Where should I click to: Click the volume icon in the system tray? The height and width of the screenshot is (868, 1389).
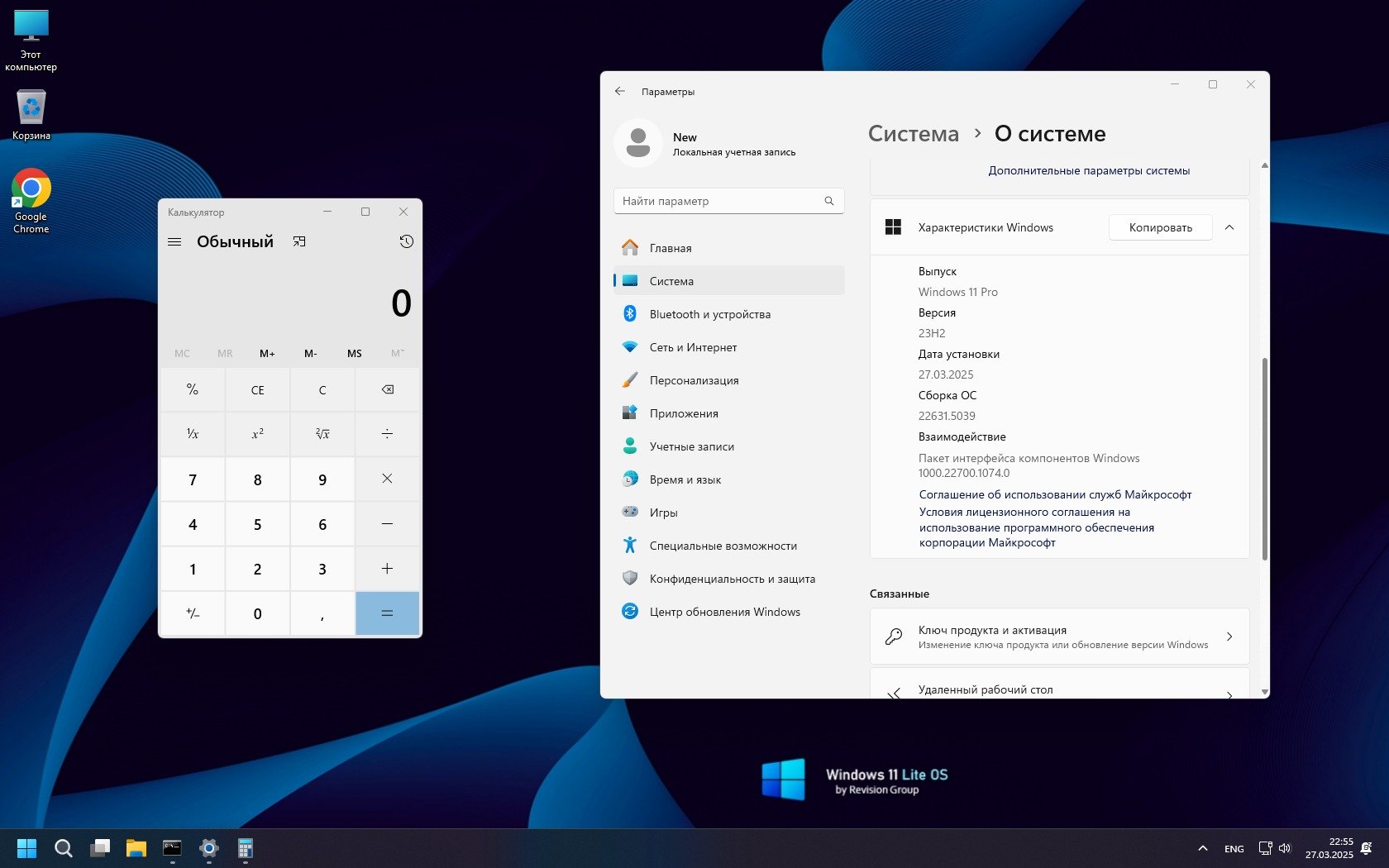[1285, 848]
